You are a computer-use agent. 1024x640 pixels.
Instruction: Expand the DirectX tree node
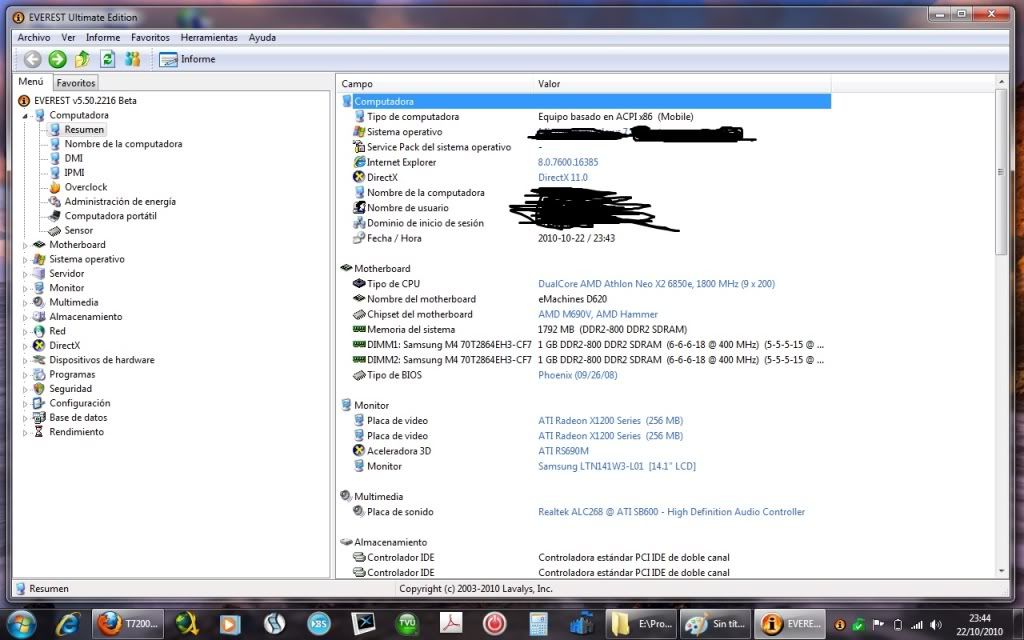[x=25, y=345]
